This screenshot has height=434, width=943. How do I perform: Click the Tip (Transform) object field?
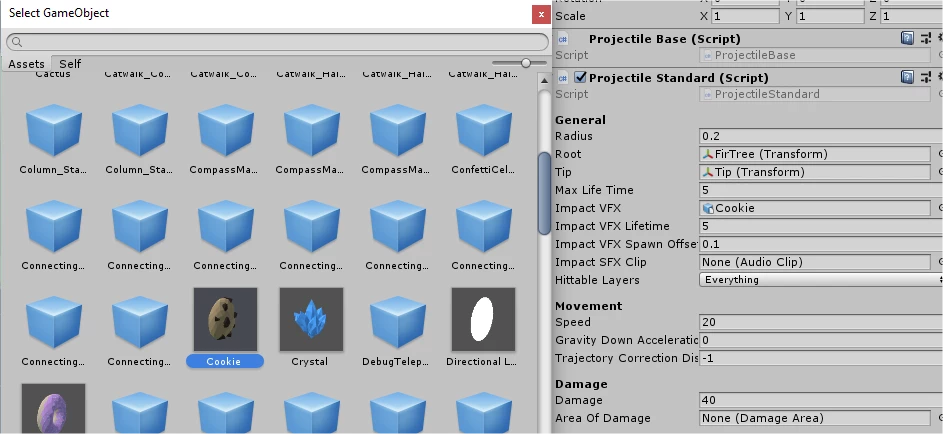[x=815, y=172]
